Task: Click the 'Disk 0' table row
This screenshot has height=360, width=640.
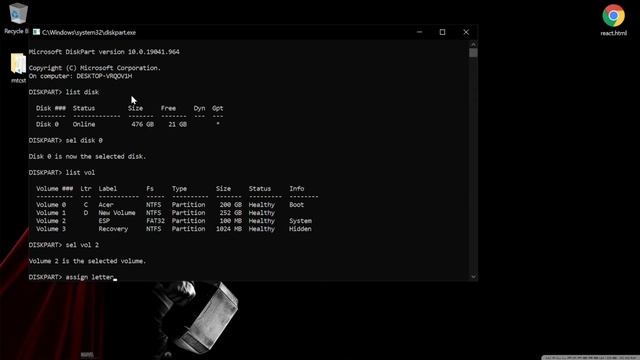Action: [128, 124]
